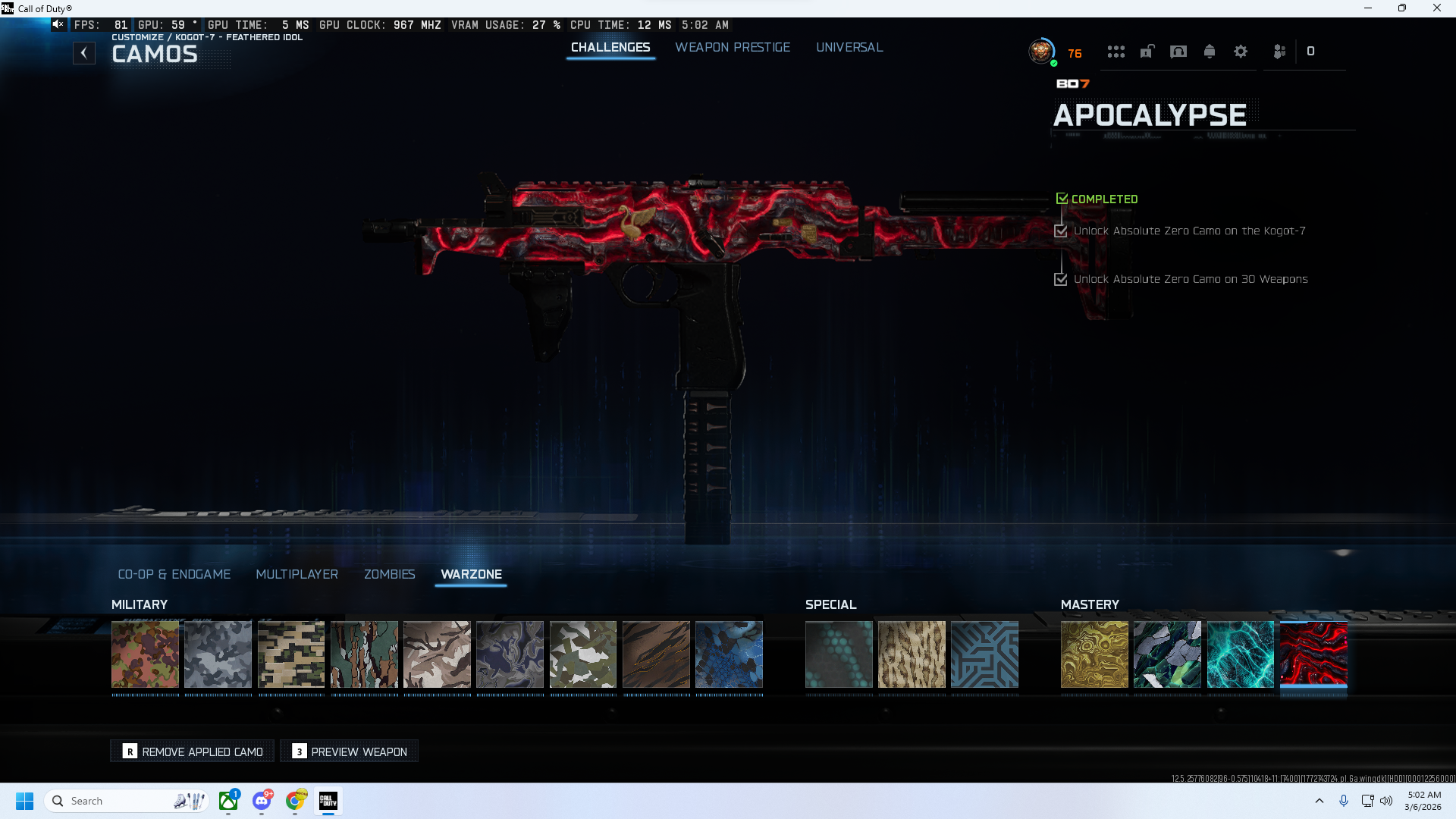Click the 0 counter next to friends icon
The width and height of the screenshot is (1456, 819).
click(x=1310, y=52)
